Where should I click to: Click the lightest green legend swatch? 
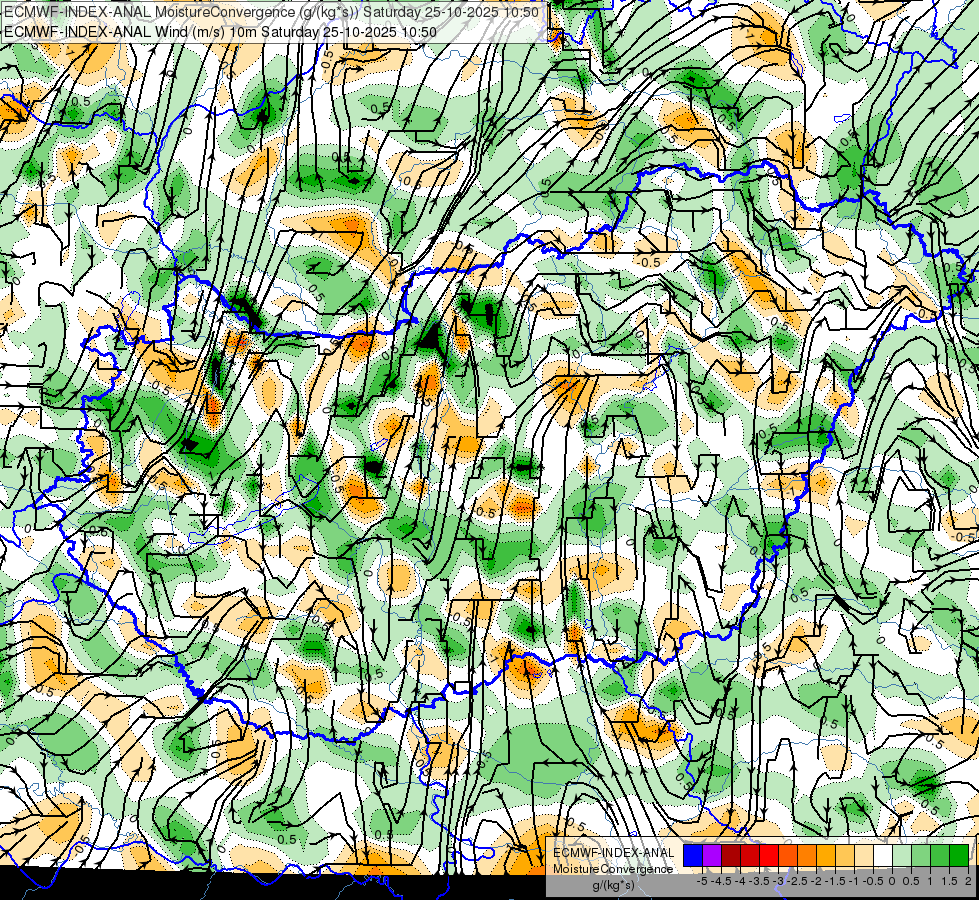tap(902, 856)
